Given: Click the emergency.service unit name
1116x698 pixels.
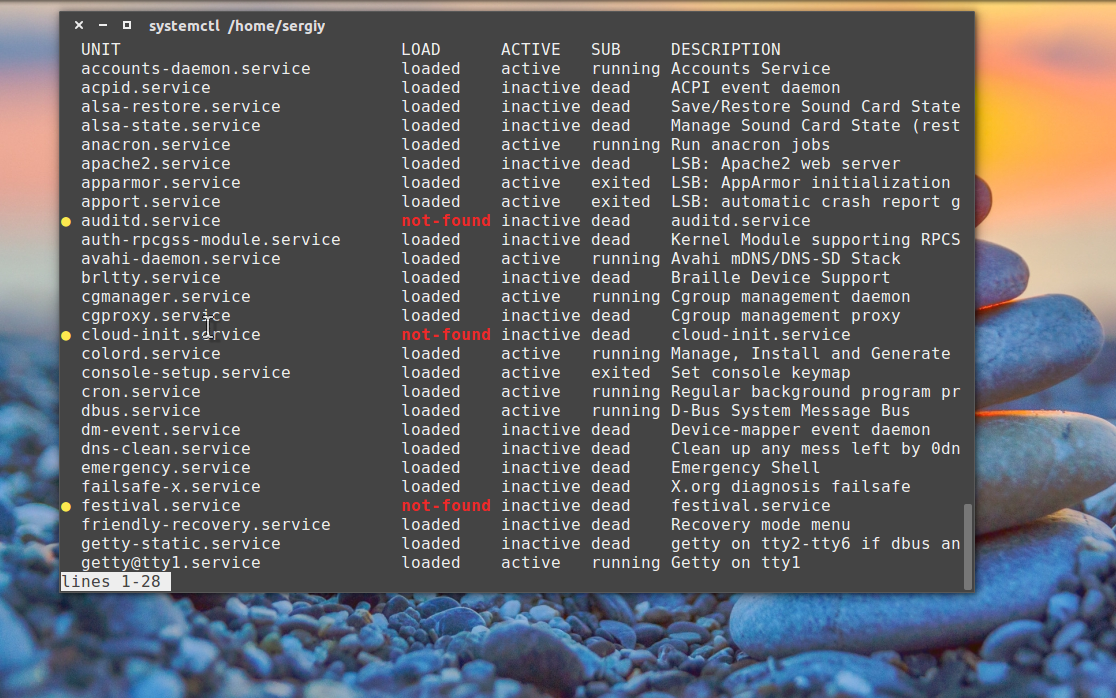Looking at the screenshot, I should [165, 468].
